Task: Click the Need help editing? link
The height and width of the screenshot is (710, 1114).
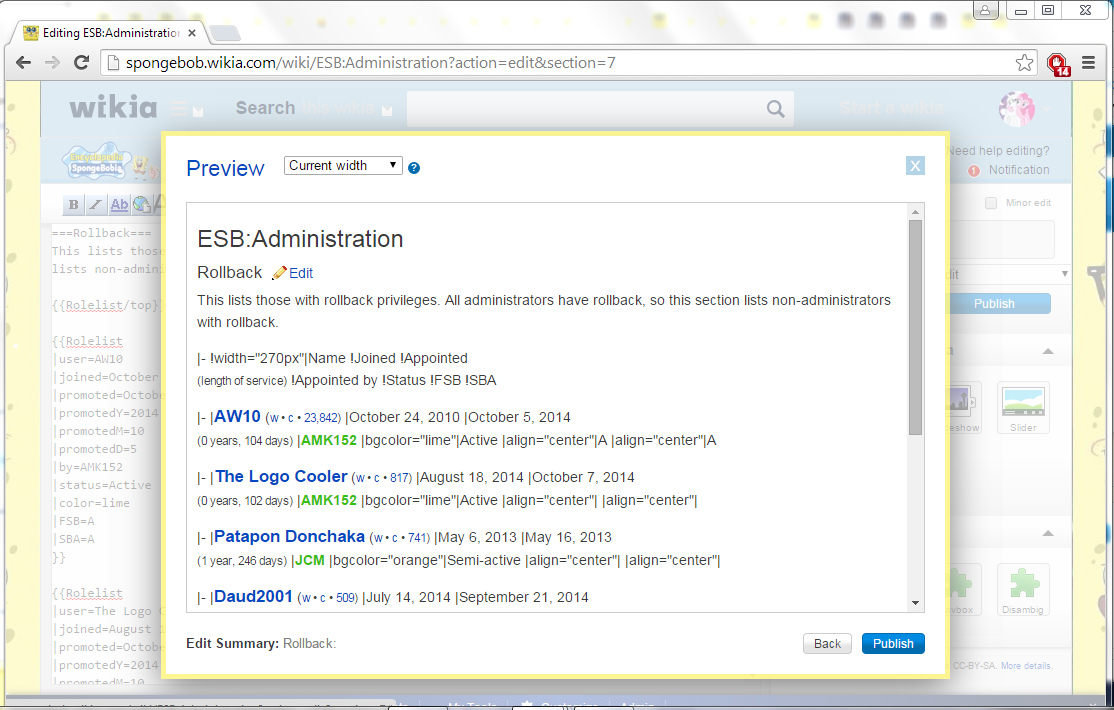Action: click(998, 151)
